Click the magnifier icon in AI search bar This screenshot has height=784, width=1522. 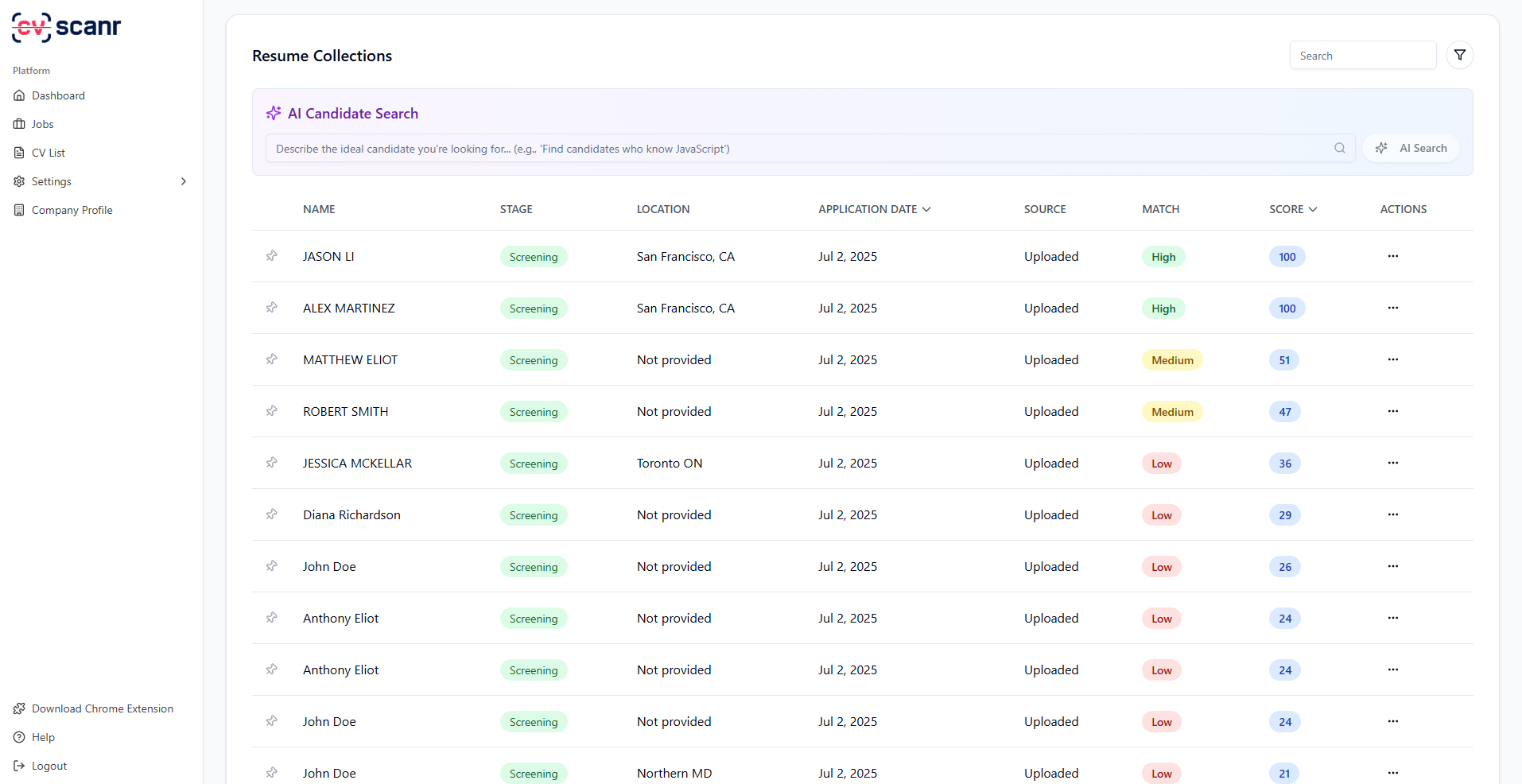tap(1339, 148)
